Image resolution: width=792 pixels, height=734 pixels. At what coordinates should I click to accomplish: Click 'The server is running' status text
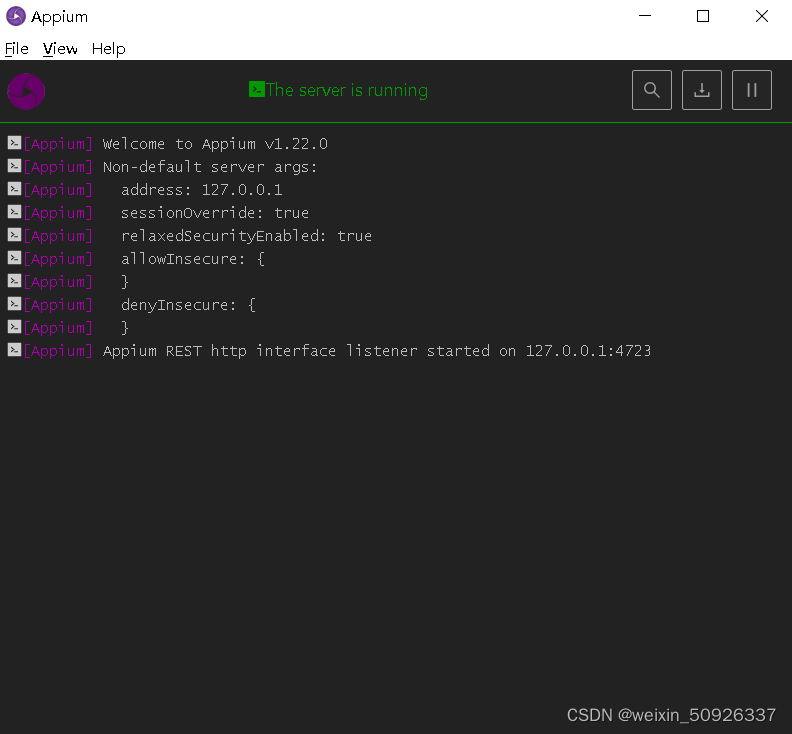point(347,90)
